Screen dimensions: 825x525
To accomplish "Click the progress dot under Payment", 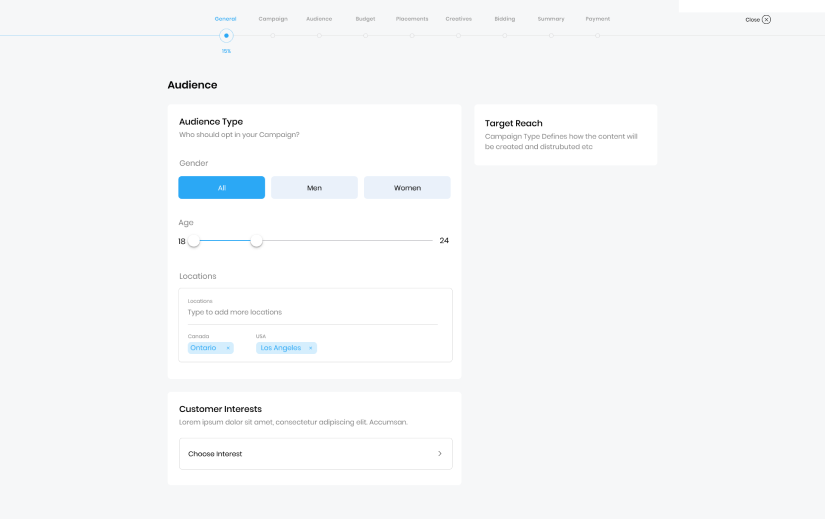I will click(598, 36).
